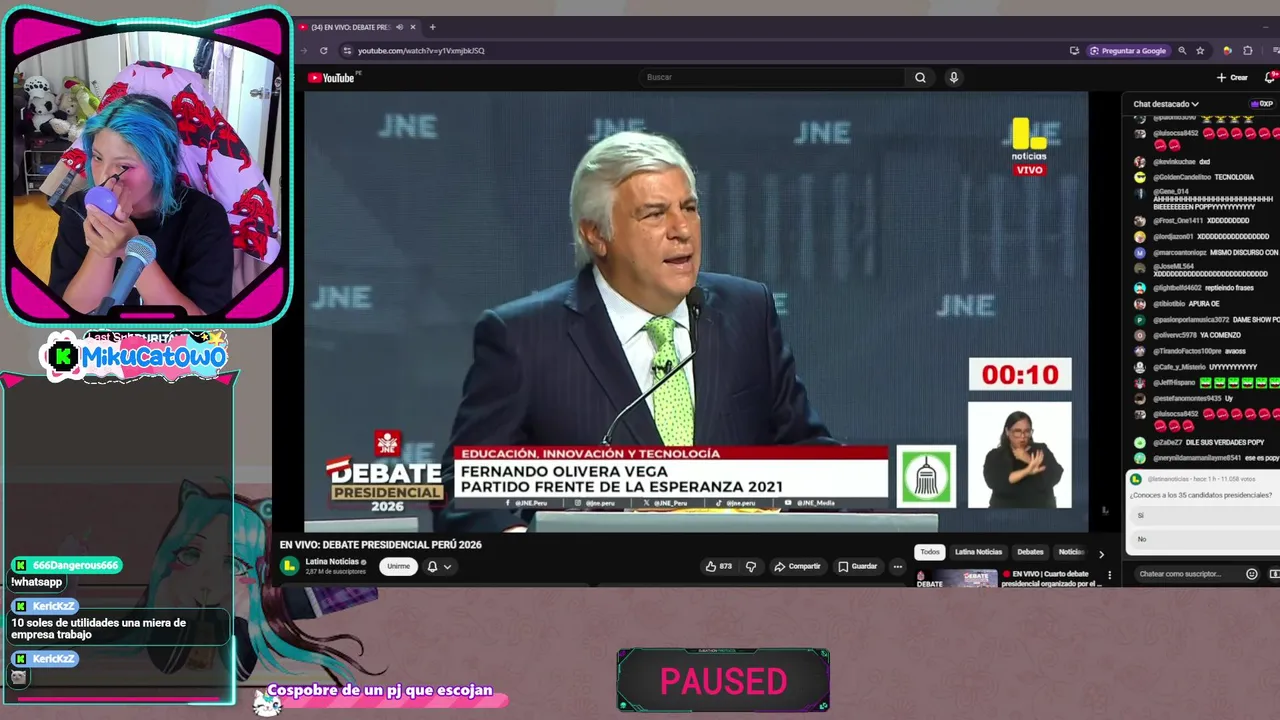Screen dimensions: 1280x720
Task: Click the Crear plus button
Action: tap(1232, 77)
